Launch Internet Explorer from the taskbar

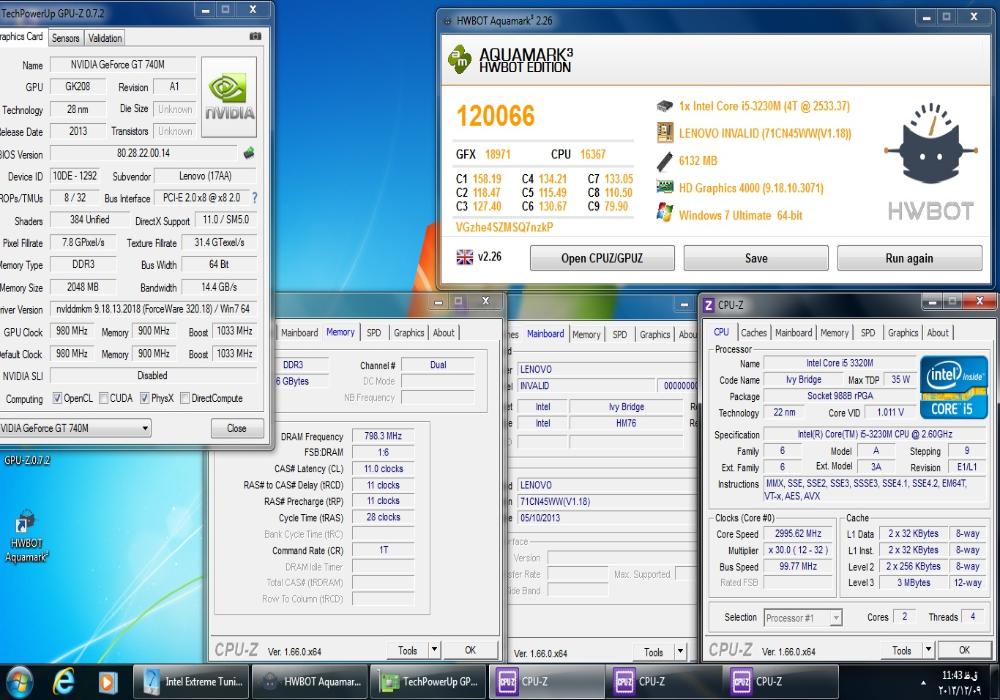pyautogui.click(x=64, y=682)
